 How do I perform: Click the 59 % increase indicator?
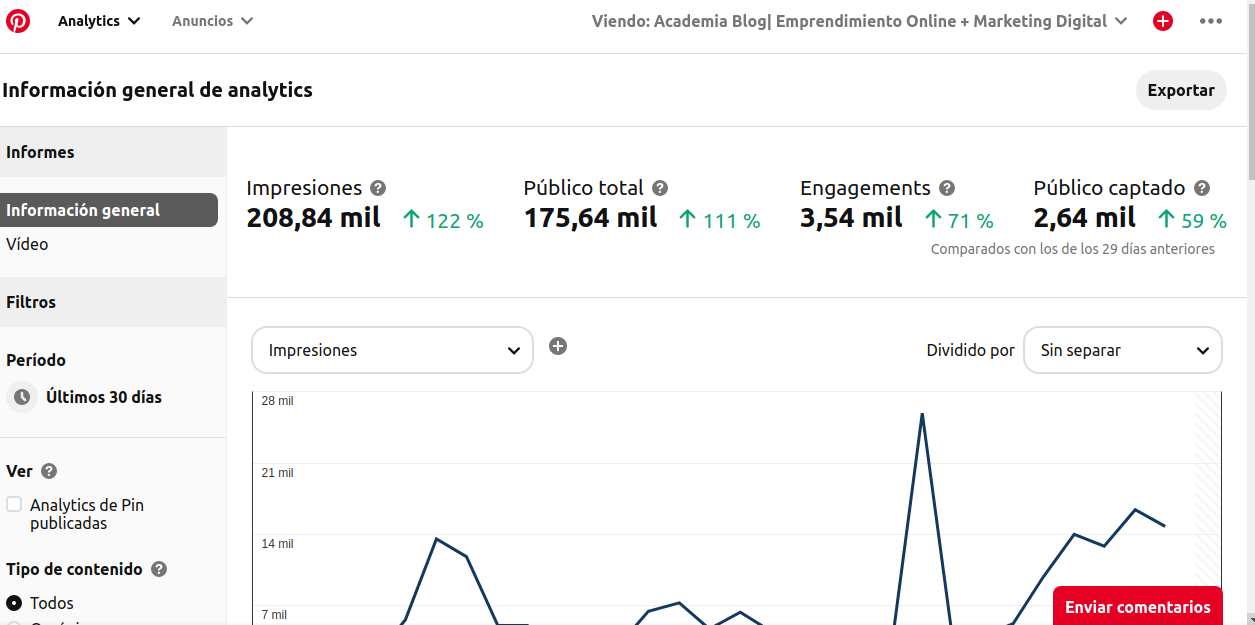(x=1192, y=220)
